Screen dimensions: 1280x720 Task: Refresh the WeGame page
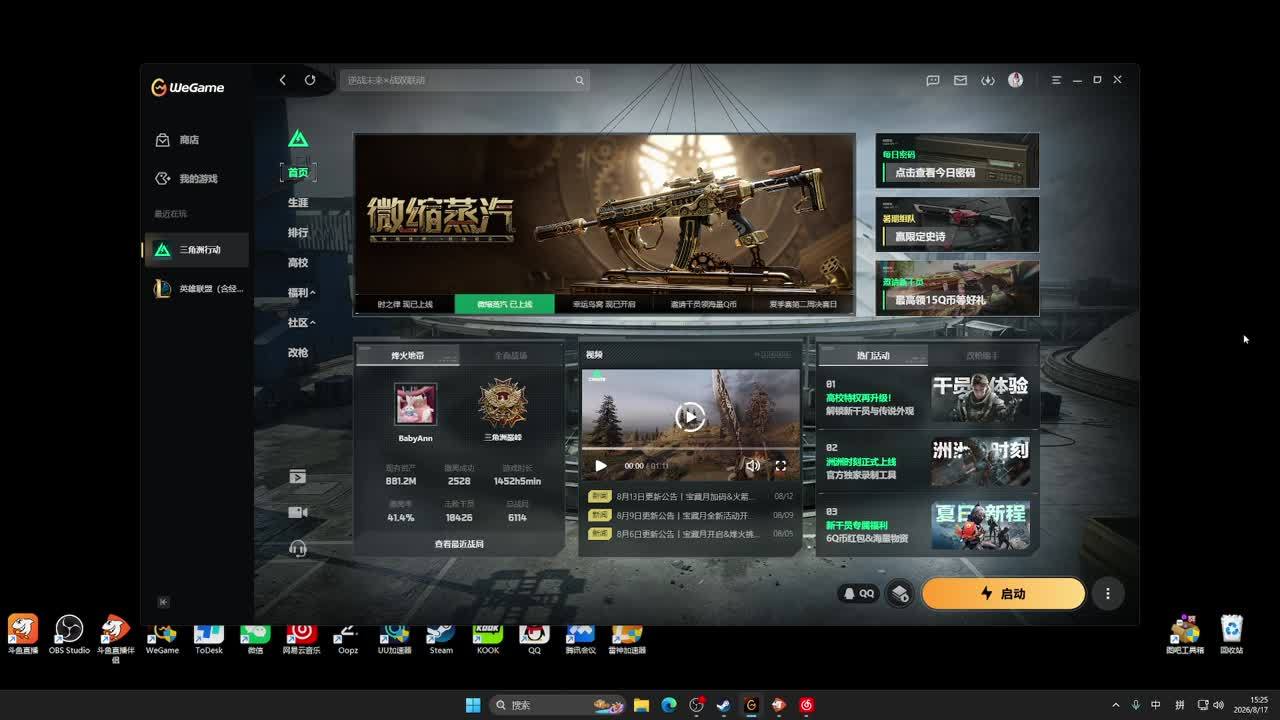click(x=310, y=80)
